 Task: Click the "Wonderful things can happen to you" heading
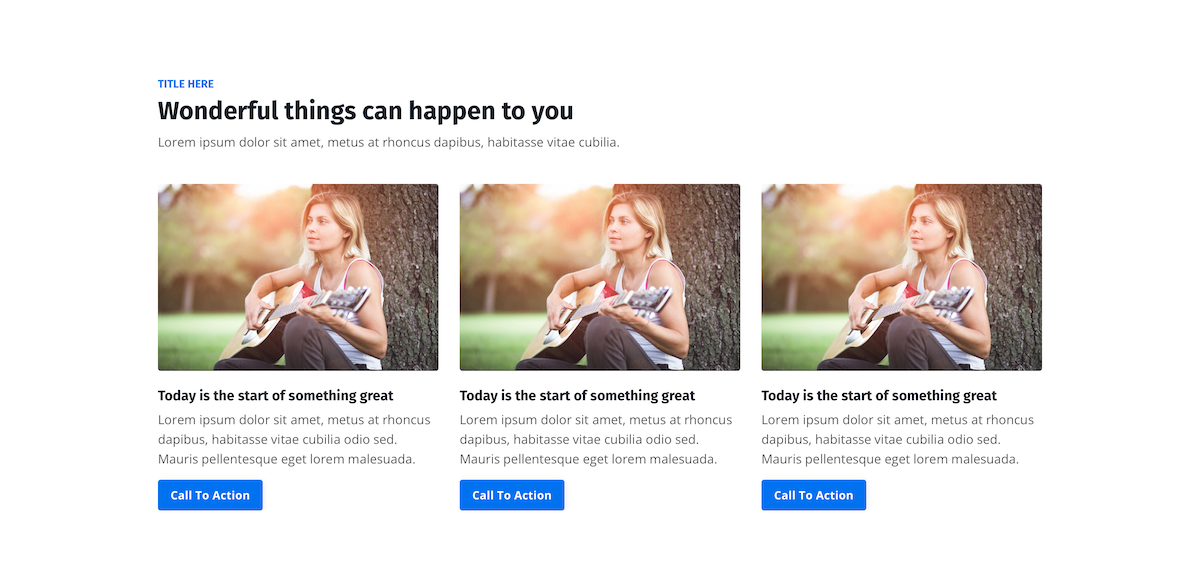(365, 110)
